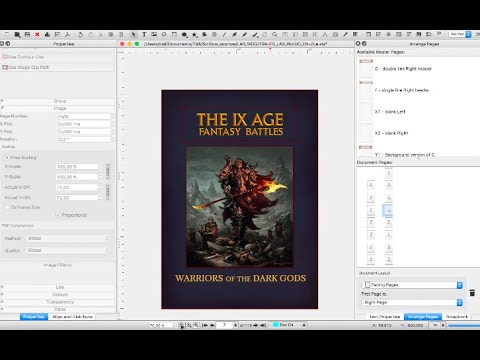The height and width of the screenshot is (360, 480).
Task: Go to the next page
Action: [255, 325]
